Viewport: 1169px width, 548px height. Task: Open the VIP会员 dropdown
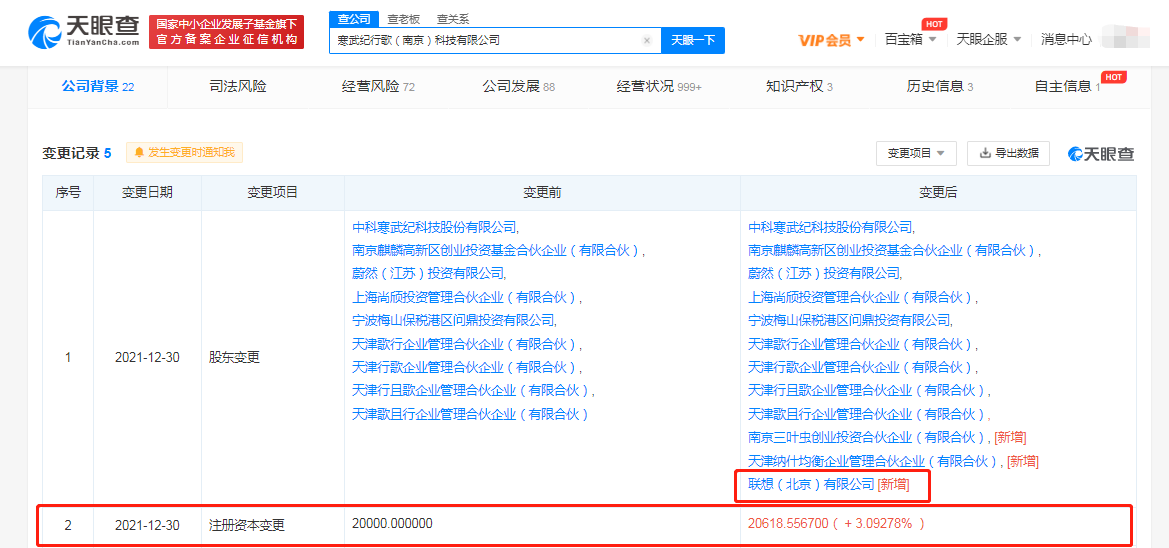(831, 40)
